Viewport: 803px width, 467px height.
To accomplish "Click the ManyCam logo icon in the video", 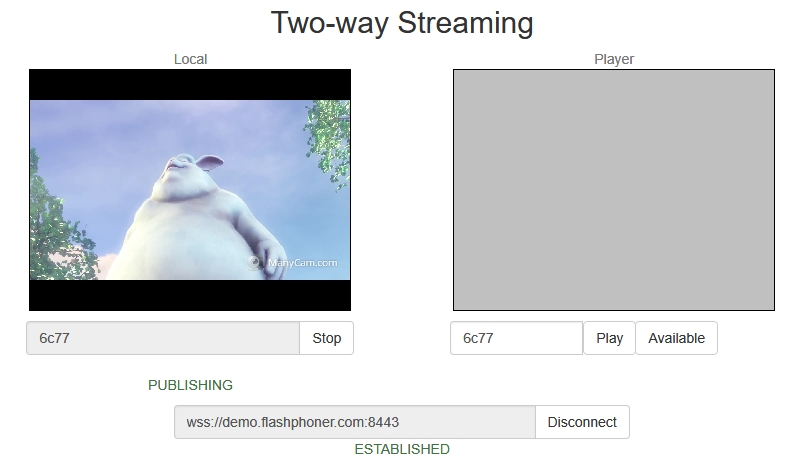I will 256,264.
